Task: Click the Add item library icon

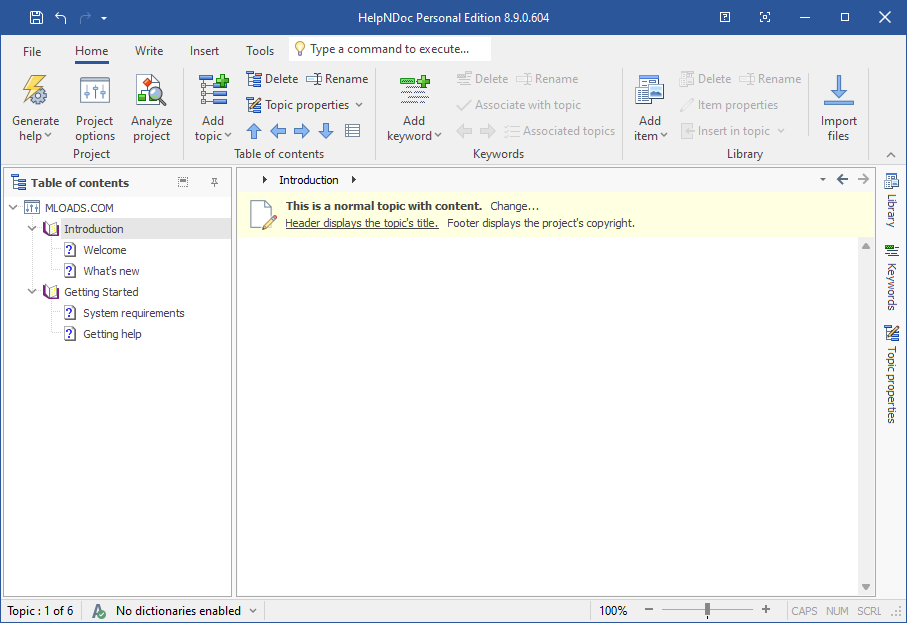Action: coord(650,90)
